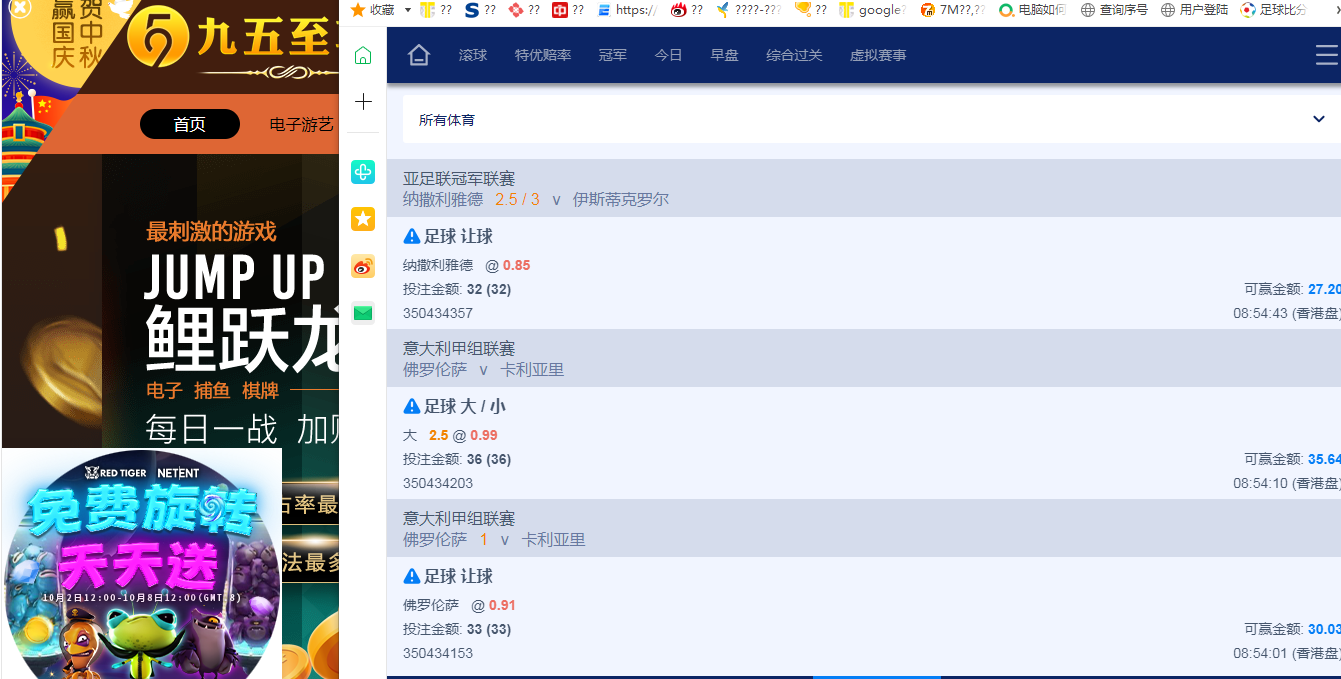The height and width of the screenshot is (679, 1341).
Task: Click the 大 2.5 @ 0.99 odds line
Action: (450, 435)
